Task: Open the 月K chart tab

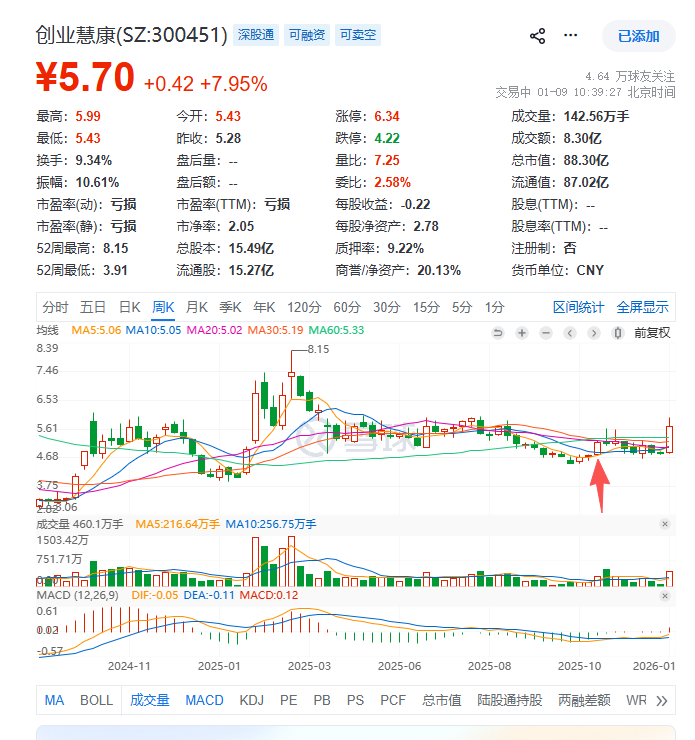Action: (196, 307)
